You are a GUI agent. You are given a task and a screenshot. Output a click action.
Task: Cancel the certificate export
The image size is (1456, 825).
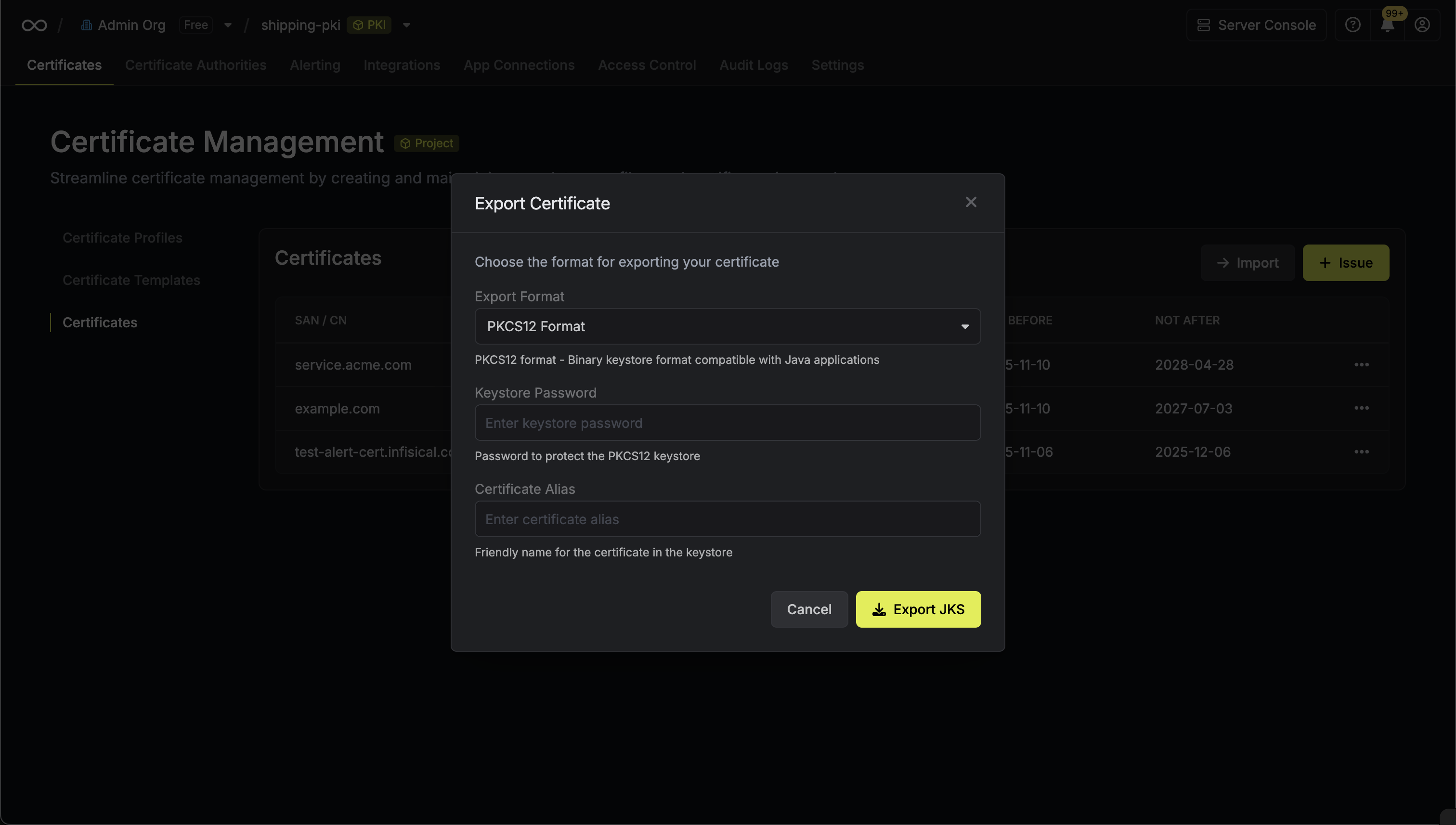coord(809,609)
